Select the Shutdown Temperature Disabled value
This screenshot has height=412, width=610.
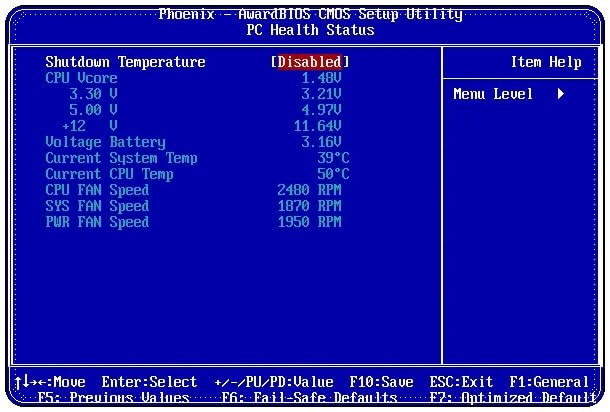(x=310, y=62)
